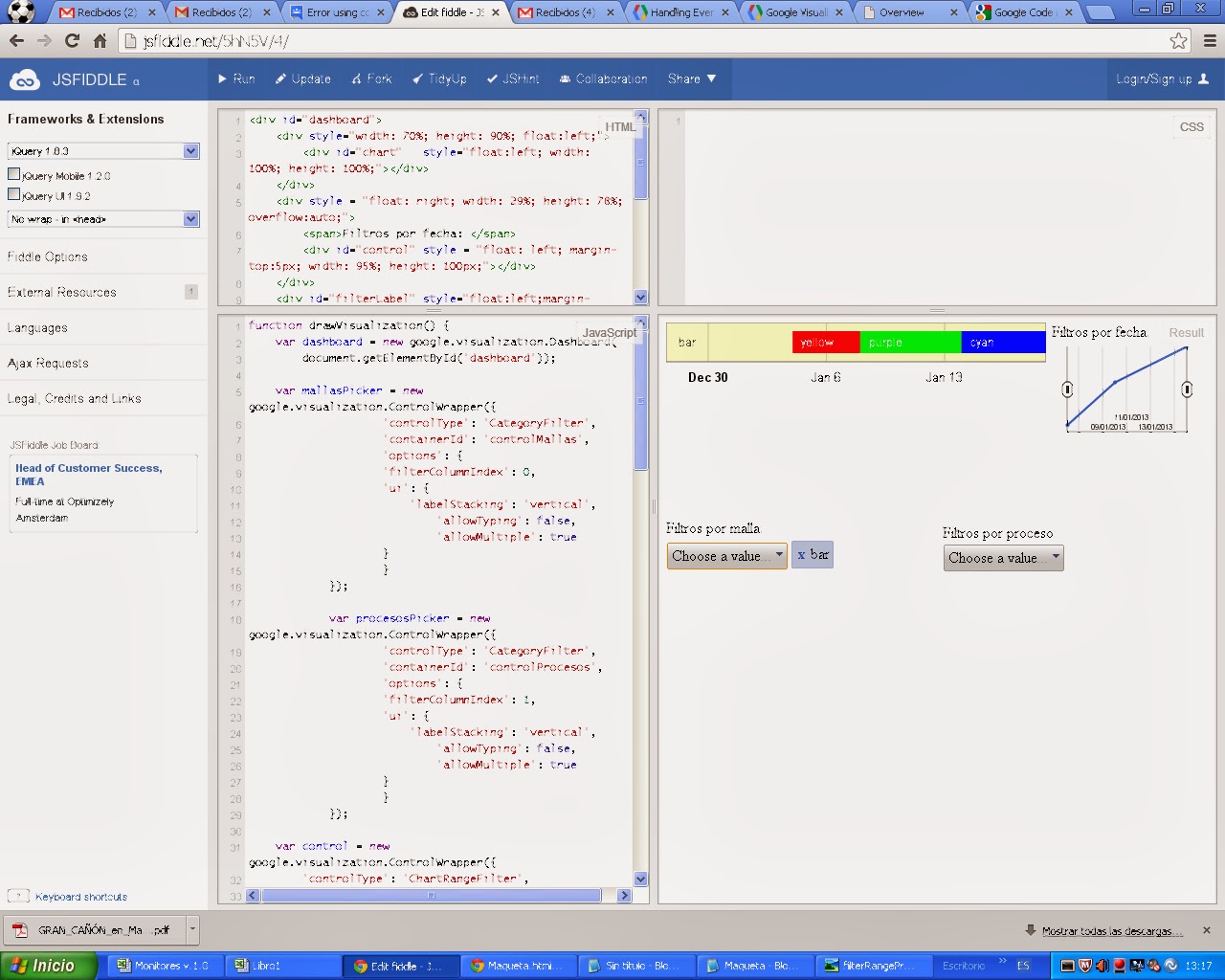Image resolution: width=1225 pixels, height=980 pixels.
Task: Enable the jQuery Mobile 1.2.0 checkbox
Action: click(14, 175)
